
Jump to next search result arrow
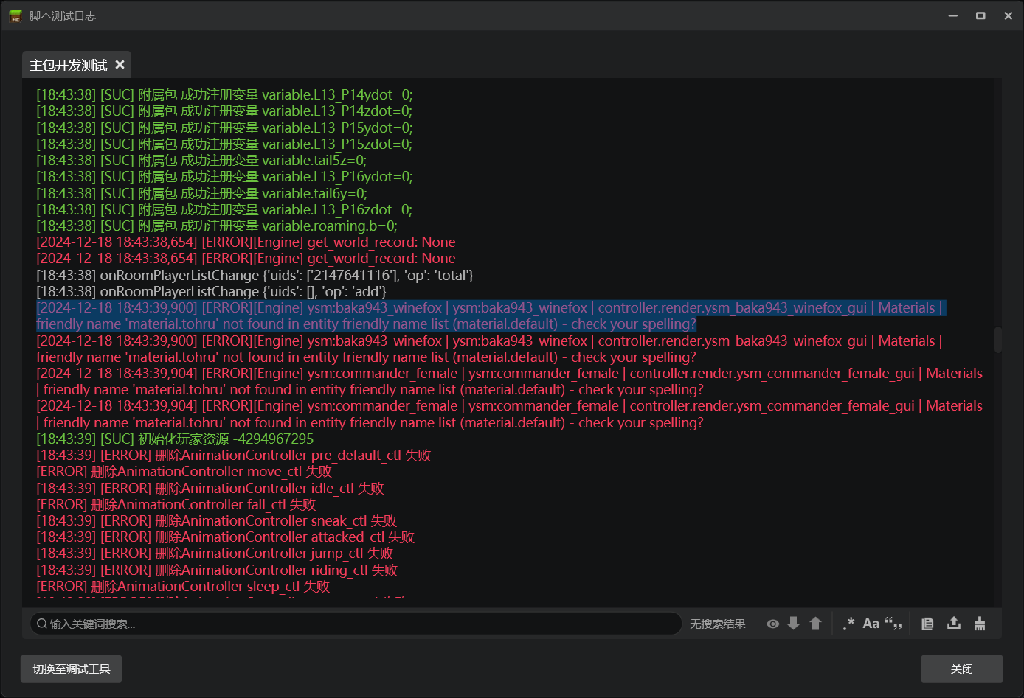[794, 624]
